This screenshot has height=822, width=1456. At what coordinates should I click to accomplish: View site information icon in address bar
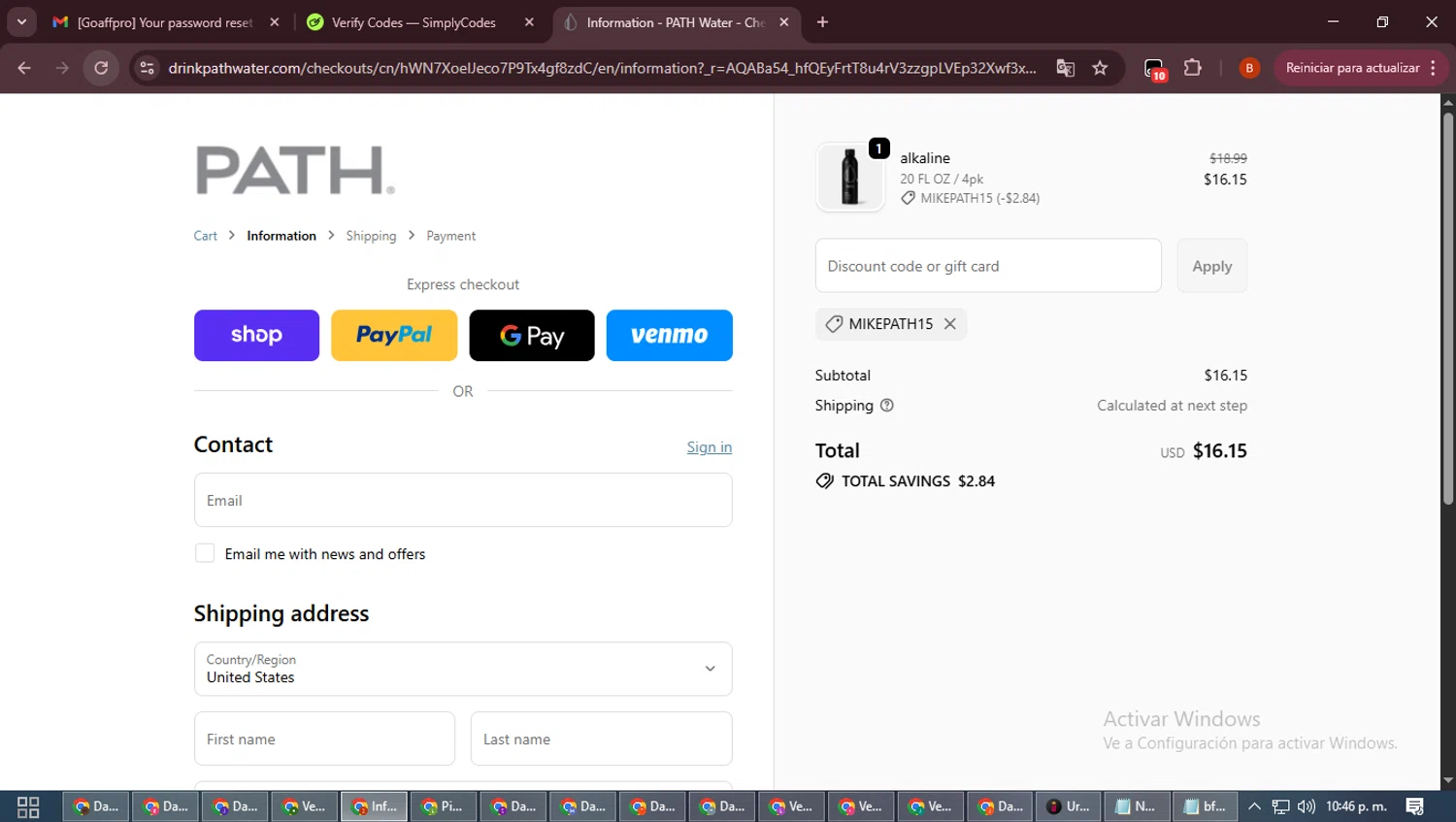tap(147, 68)
